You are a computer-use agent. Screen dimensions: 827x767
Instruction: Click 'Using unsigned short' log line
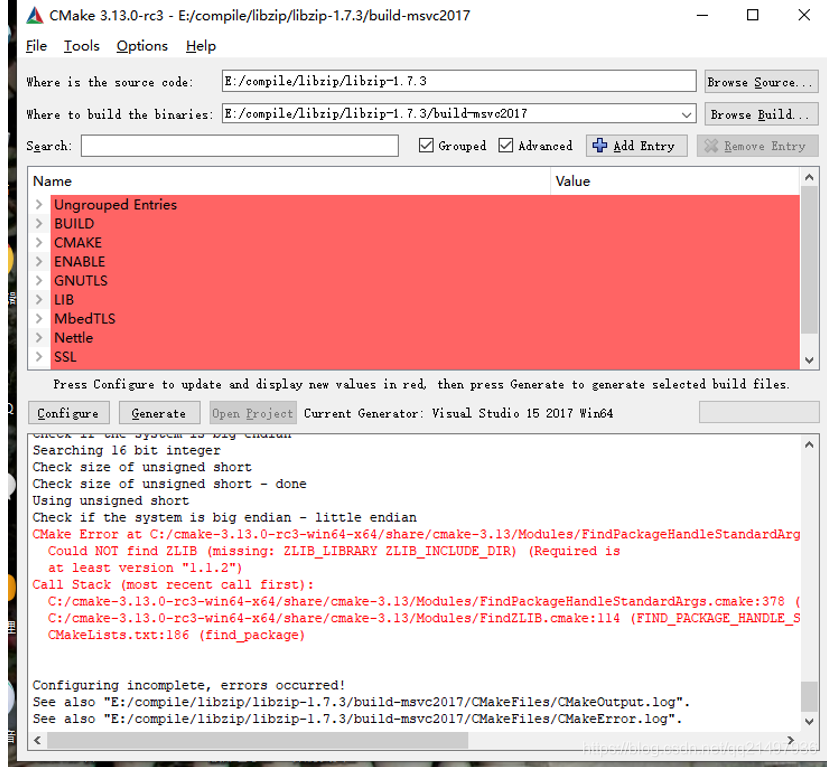[x=110, y=500]
